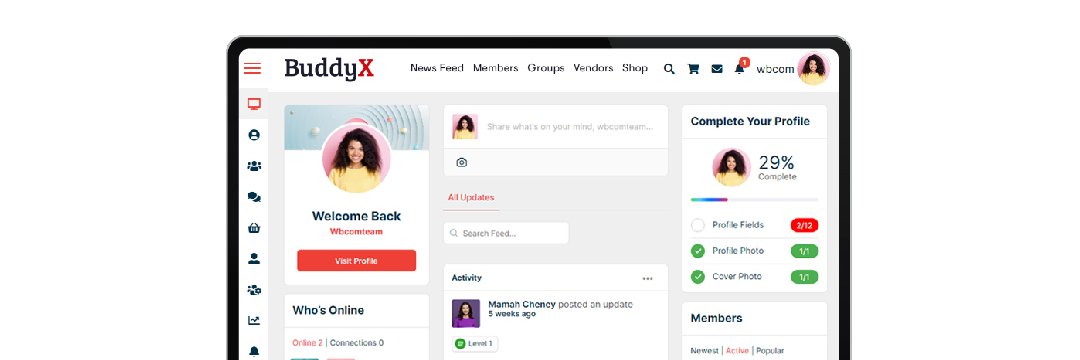The height and width of the screenshot is (360, 1080).
Task: Click the Level 1 badge
Action: click(475, 343)
